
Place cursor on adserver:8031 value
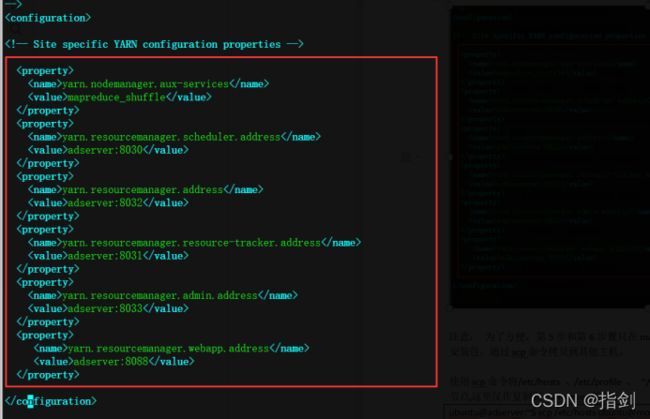(x=105, y=256)
